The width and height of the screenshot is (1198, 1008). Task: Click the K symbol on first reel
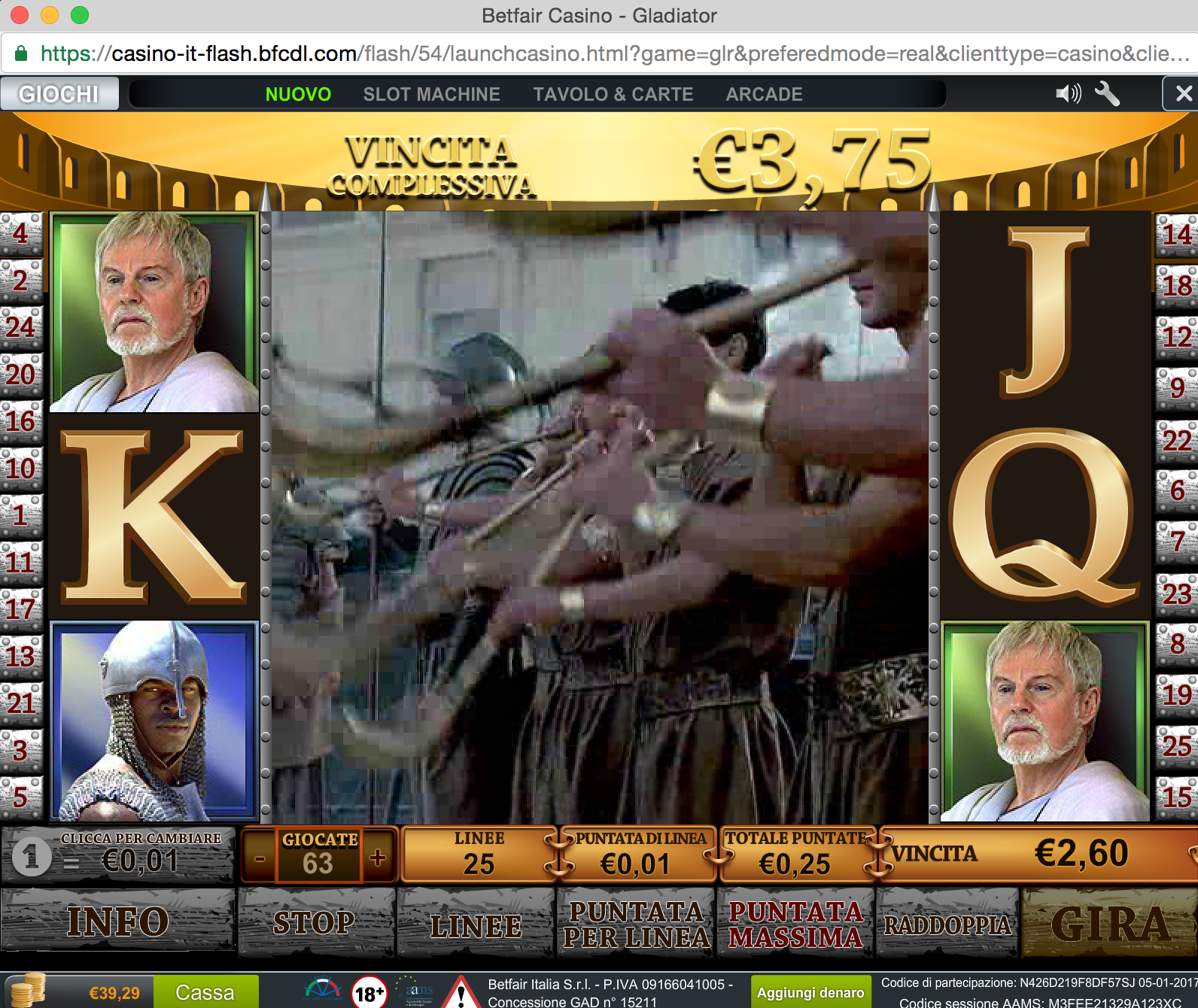tap(154, 516)
